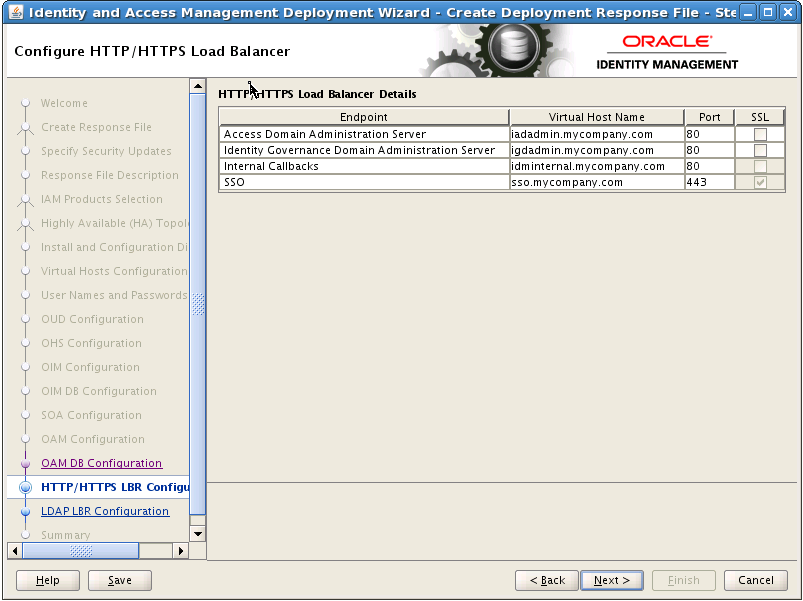
Task: Click the disabled Finish button
Action: [x=684, y=580]
